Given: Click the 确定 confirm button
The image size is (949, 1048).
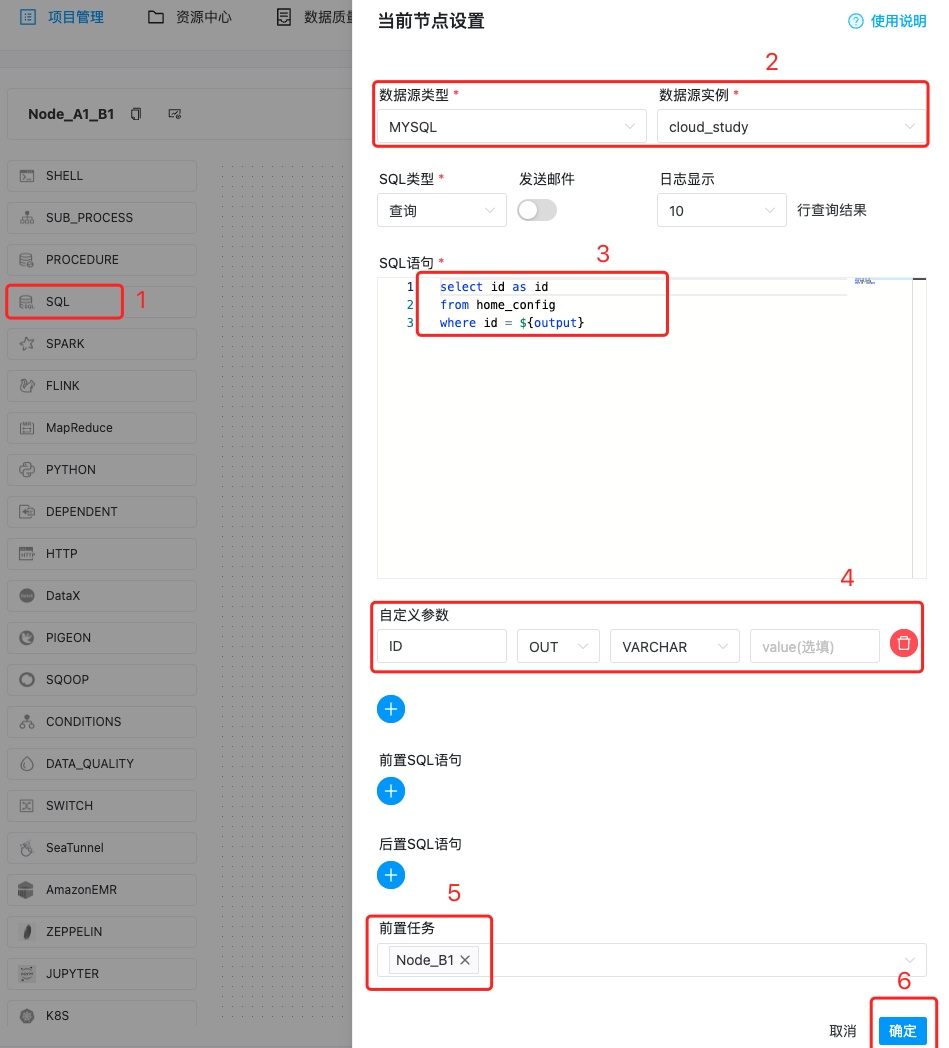Looking at the screenshot, I should [903, 1031].
